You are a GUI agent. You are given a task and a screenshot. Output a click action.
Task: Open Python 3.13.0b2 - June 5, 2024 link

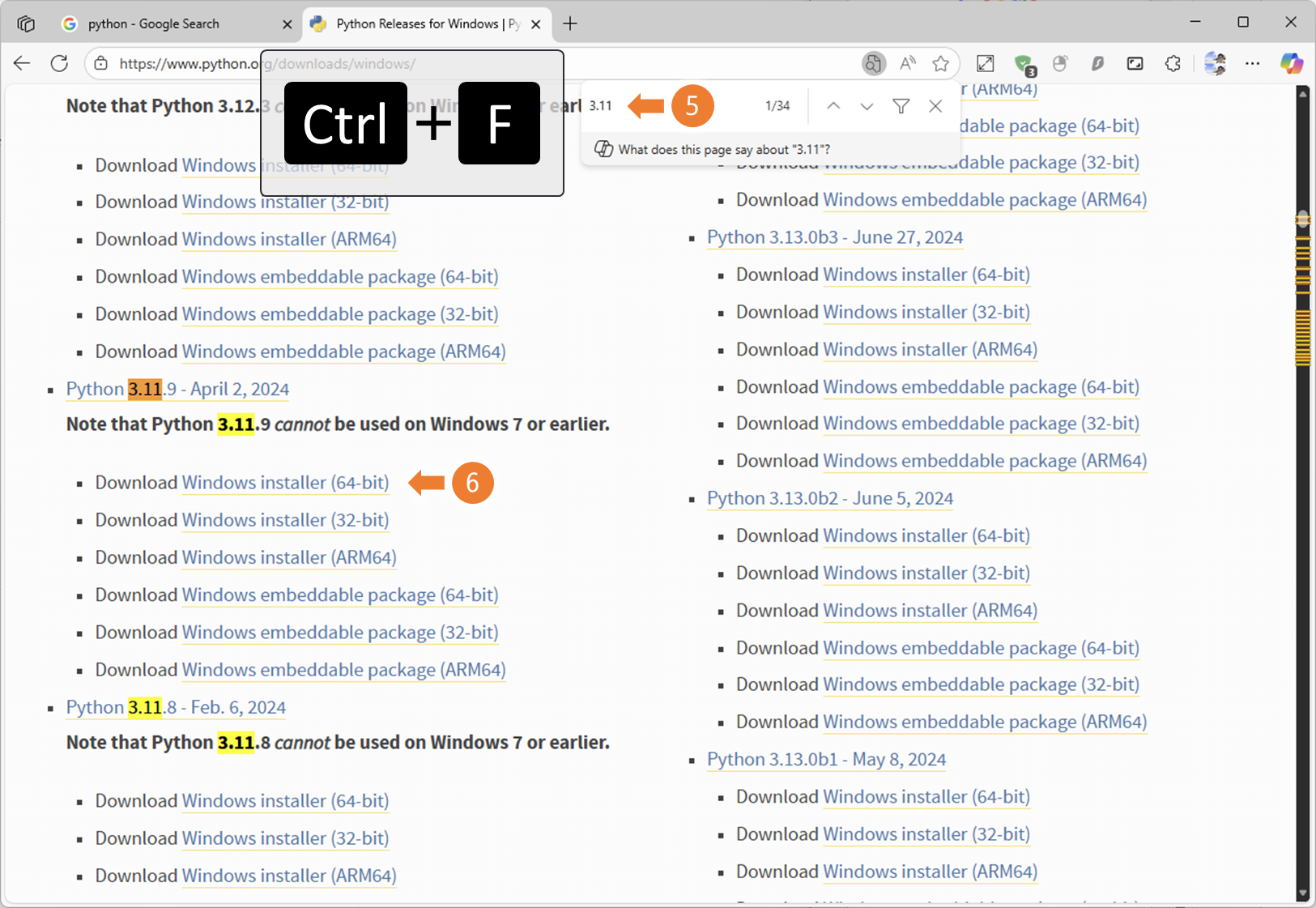click(830, 498)
